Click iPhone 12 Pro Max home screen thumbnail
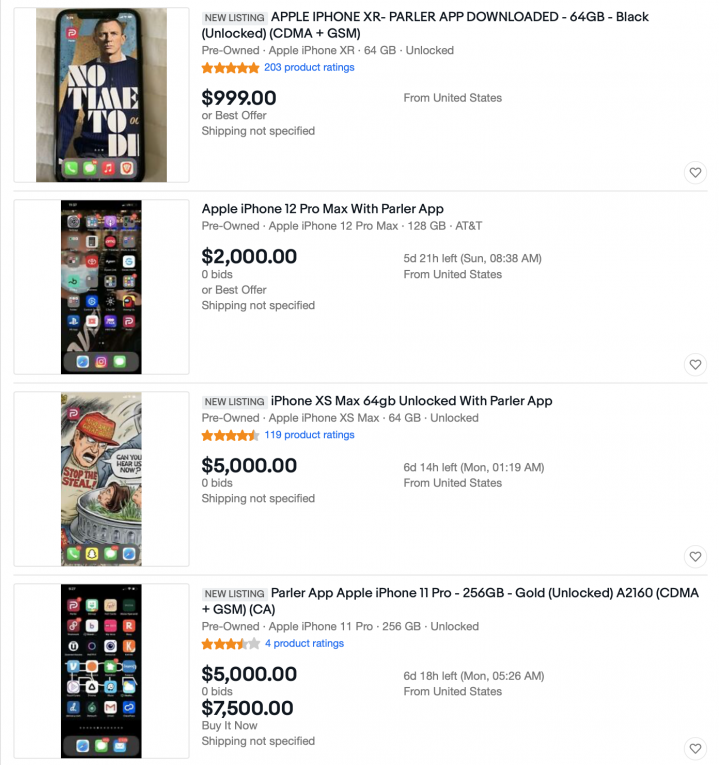The image size is (719, 765). coord(101,286)
